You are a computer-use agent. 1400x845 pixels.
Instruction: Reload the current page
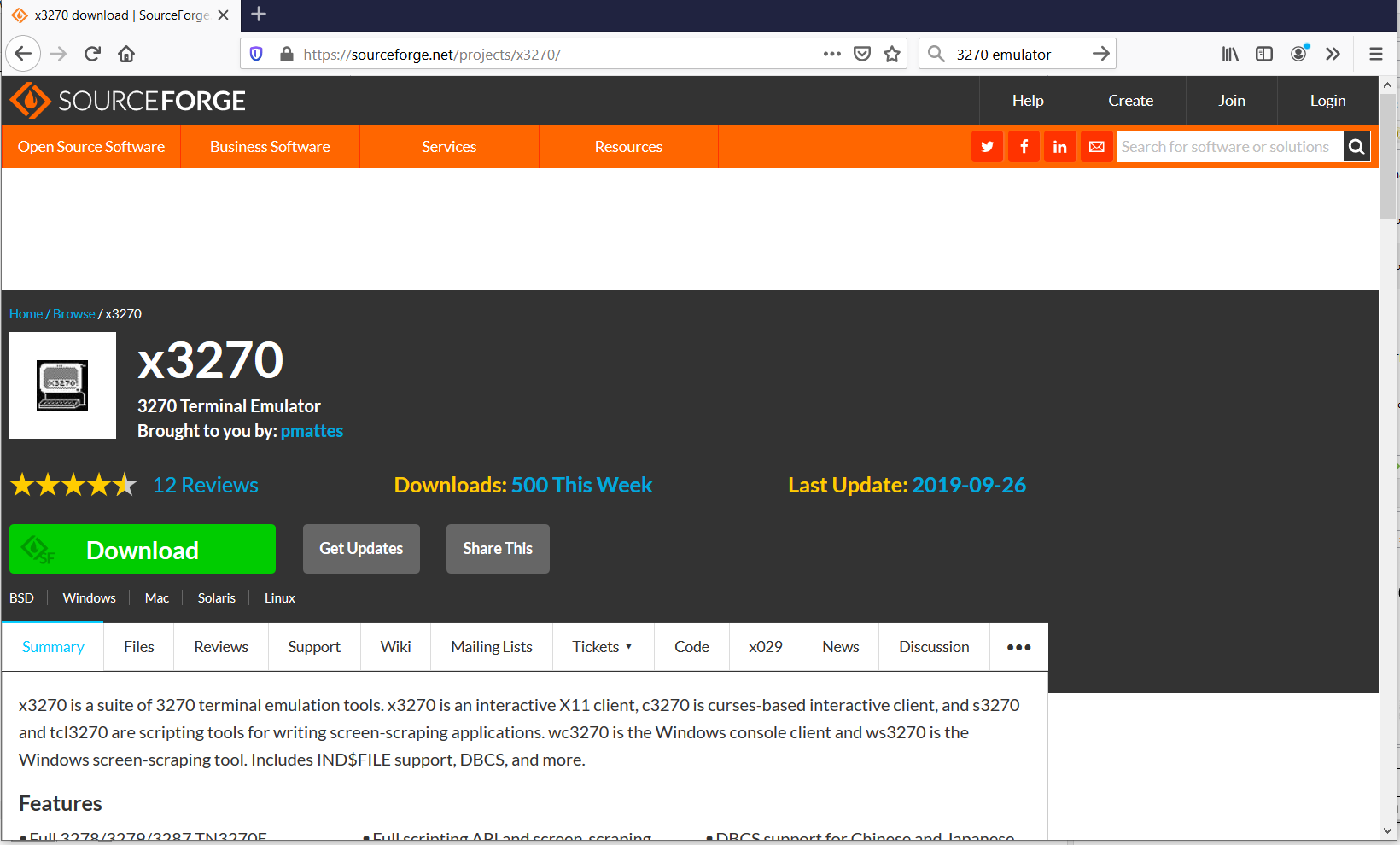coord(92,54)
